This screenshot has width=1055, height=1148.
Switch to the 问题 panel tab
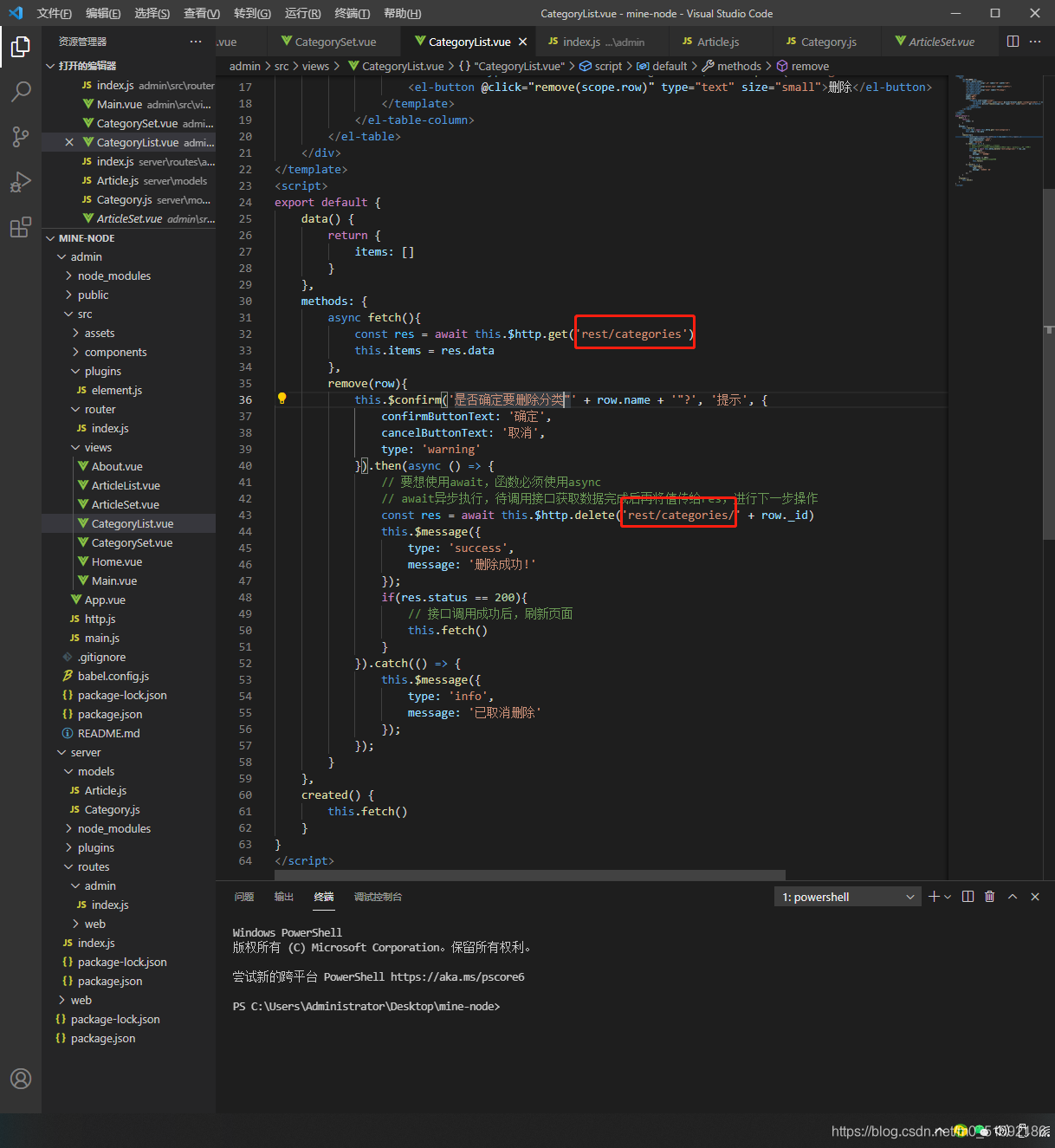[244, 897]
